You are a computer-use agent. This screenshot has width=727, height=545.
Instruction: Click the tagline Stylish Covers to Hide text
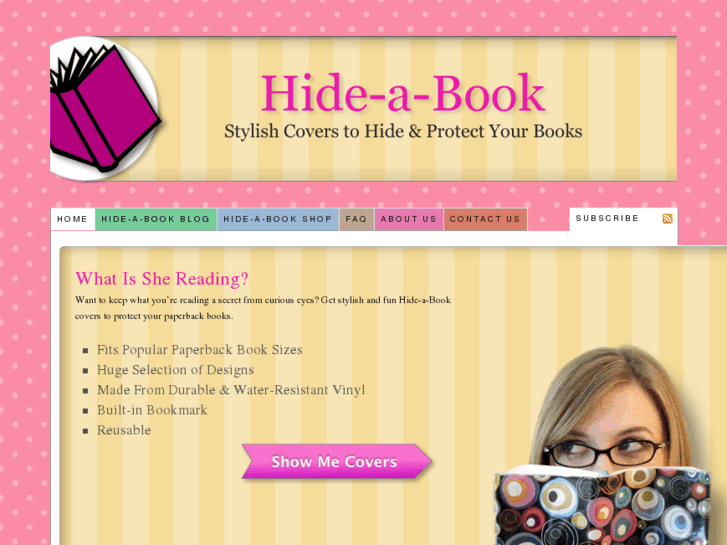pyautogui.click(x=403, y=131)
